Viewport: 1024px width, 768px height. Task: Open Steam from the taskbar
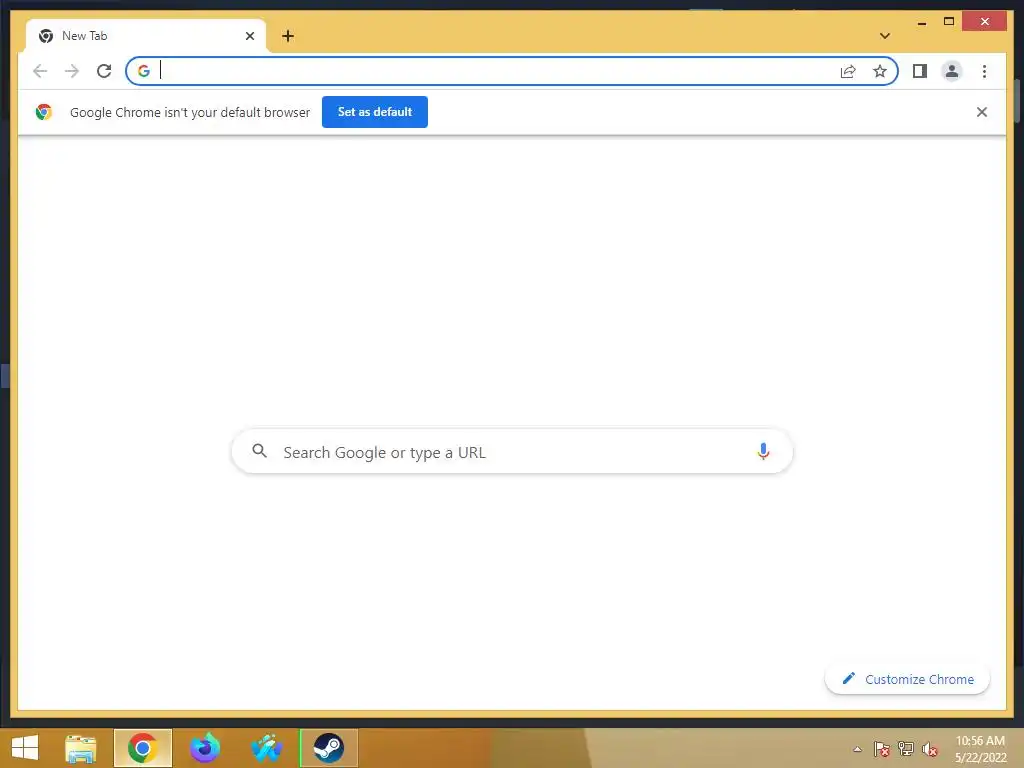pyautogui.click(x=328, y=748)
